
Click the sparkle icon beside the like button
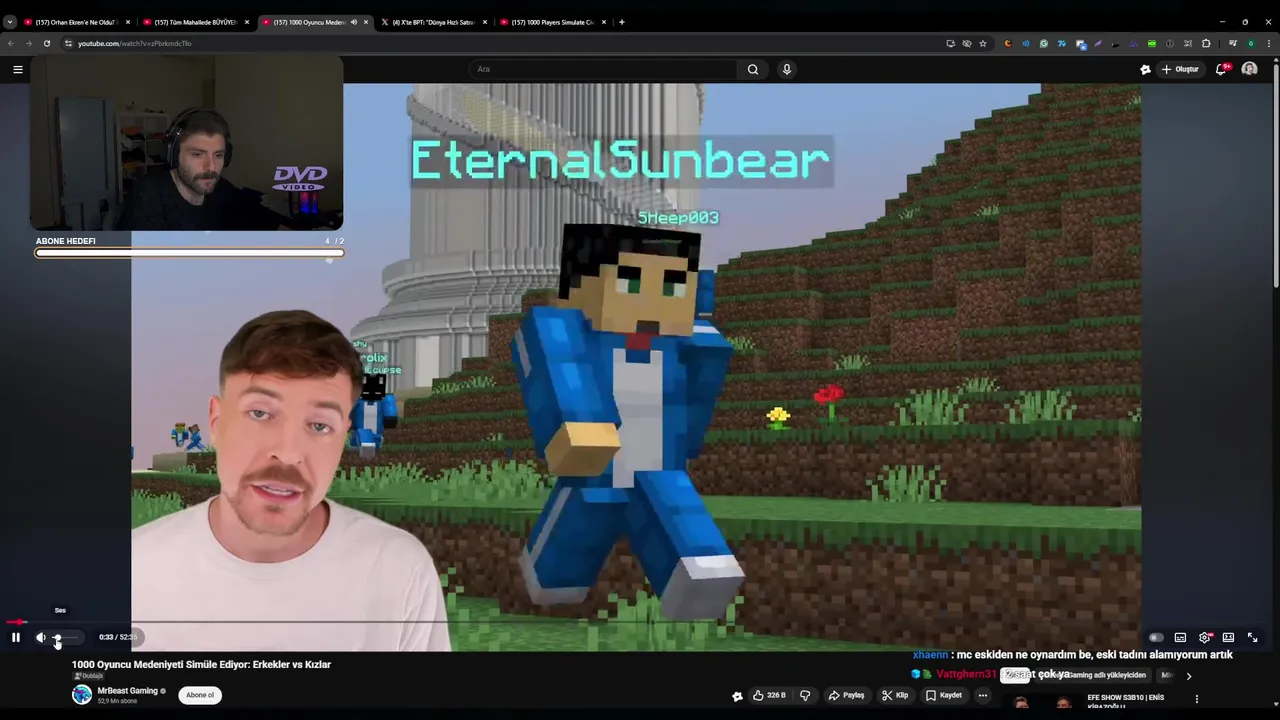tap(737, 696)
